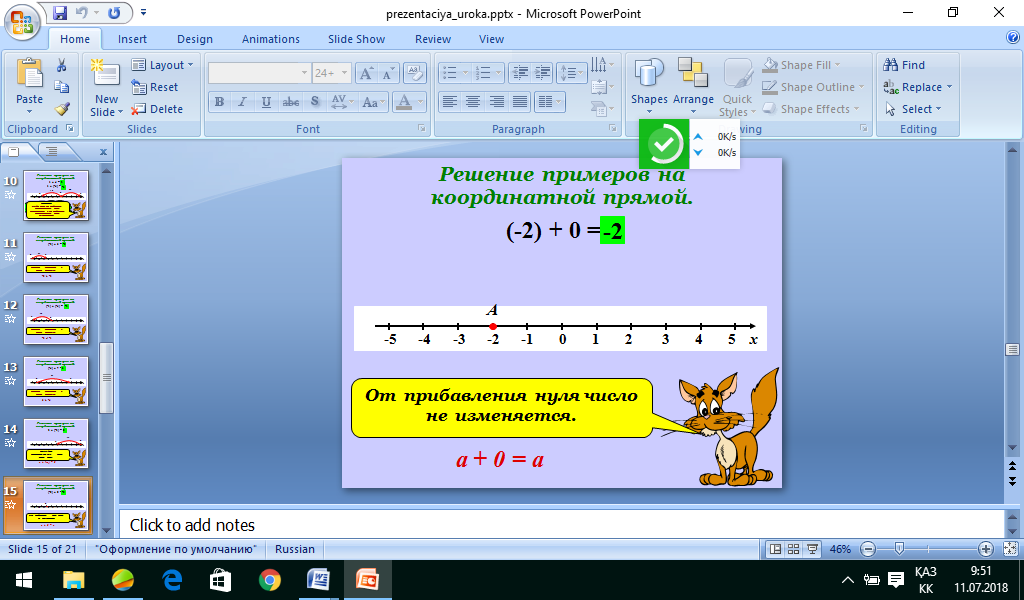Center the paragraph text
This screenshot has height=600, width=1024.
point(473,102)
